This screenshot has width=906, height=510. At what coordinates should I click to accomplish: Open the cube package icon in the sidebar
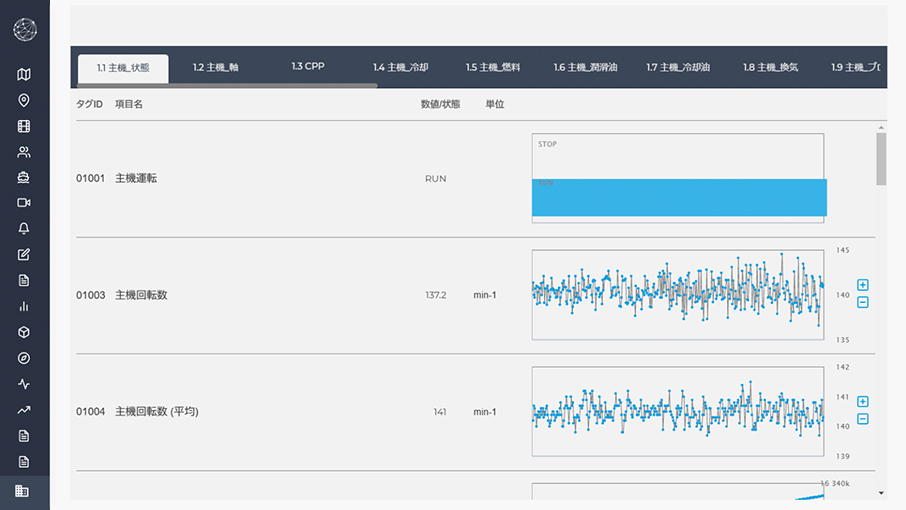pyautogui.click(x=24, y=333)
